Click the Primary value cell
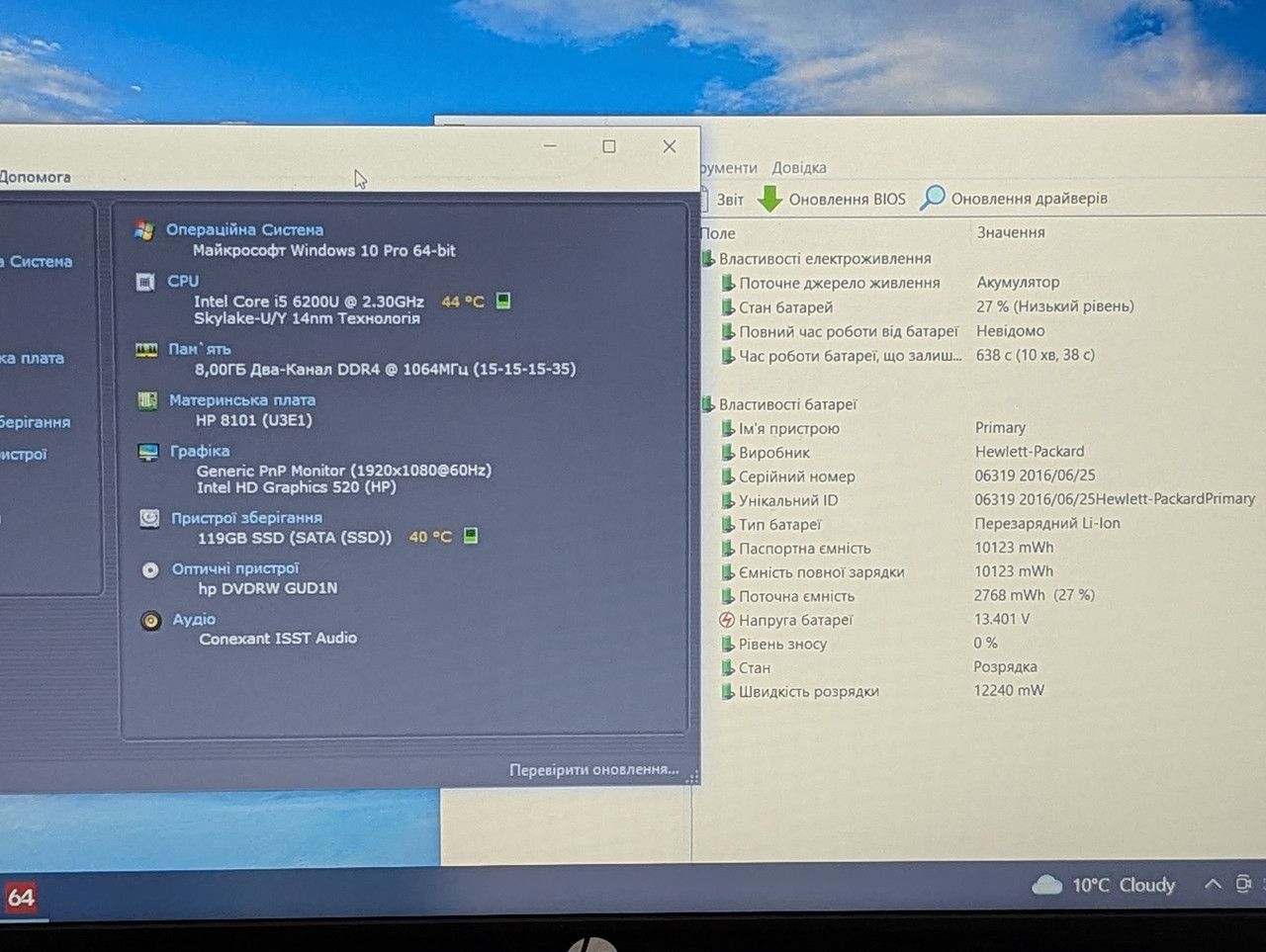1266x952 pixels. click(1000, 428)
